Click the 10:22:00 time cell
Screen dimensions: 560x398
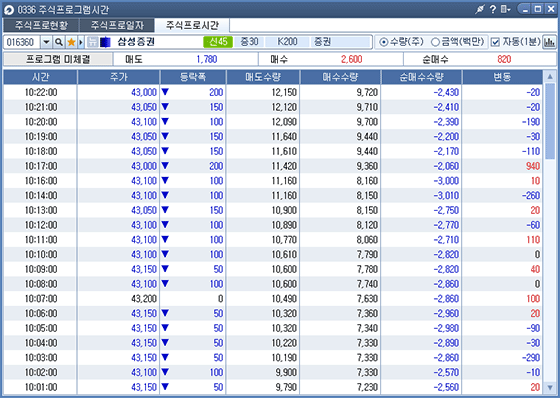pos(41,93)
